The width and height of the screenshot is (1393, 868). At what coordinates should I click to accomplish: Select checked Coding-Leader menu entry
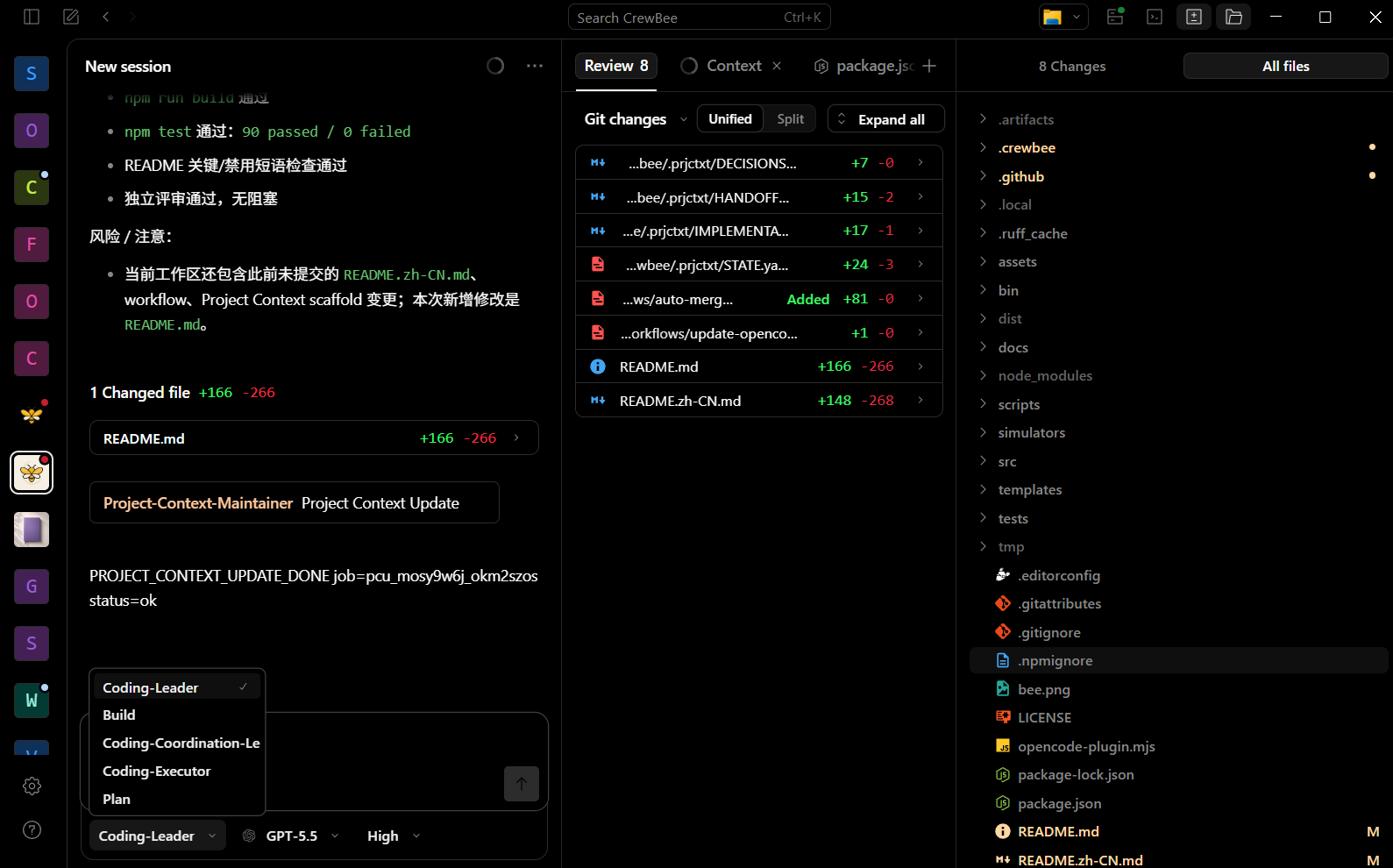click(177, 687)
